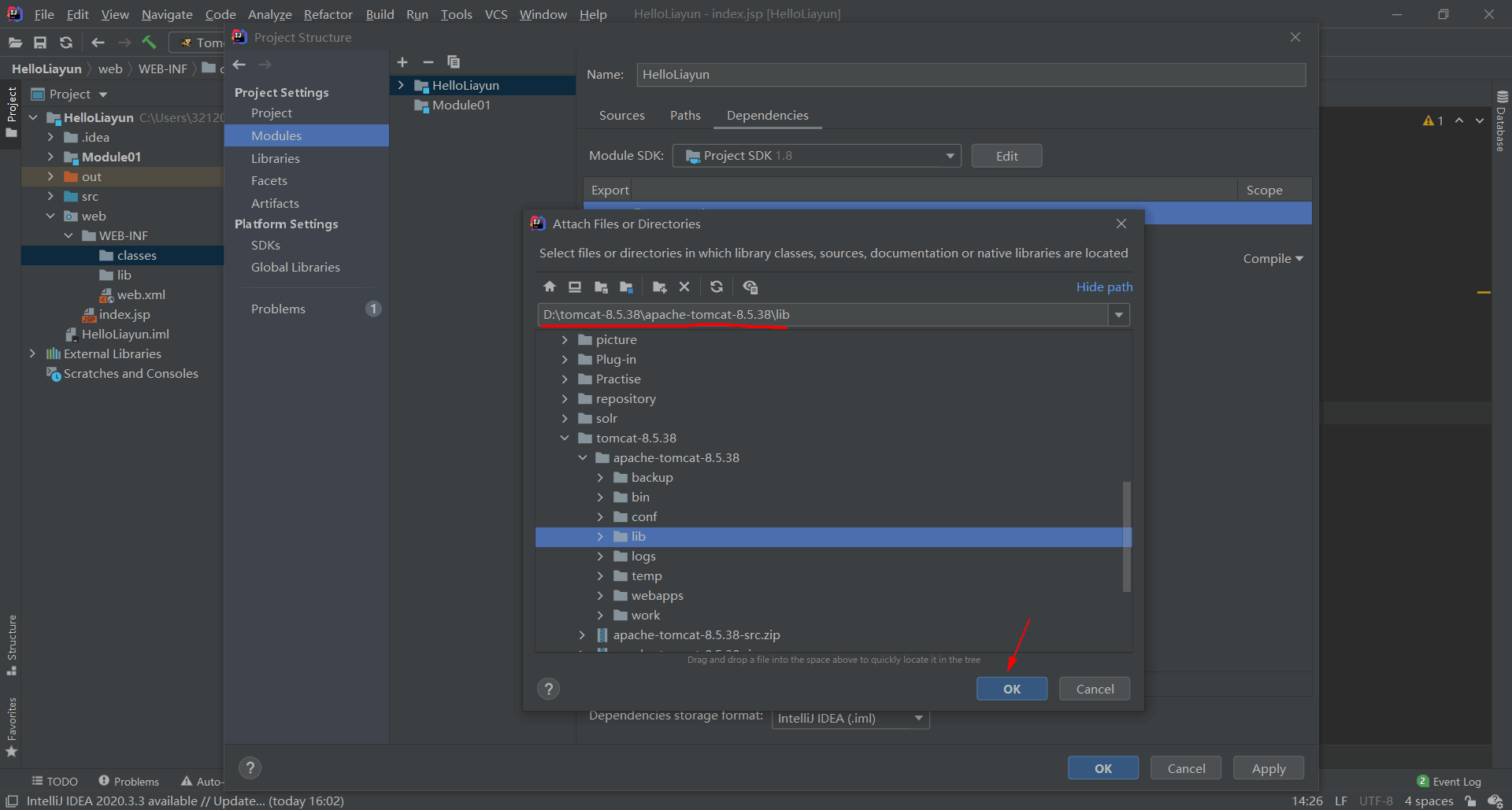Expand External Libraries in project tree
This screenshot has width=1512, height=810.
[x=32, y=354]
